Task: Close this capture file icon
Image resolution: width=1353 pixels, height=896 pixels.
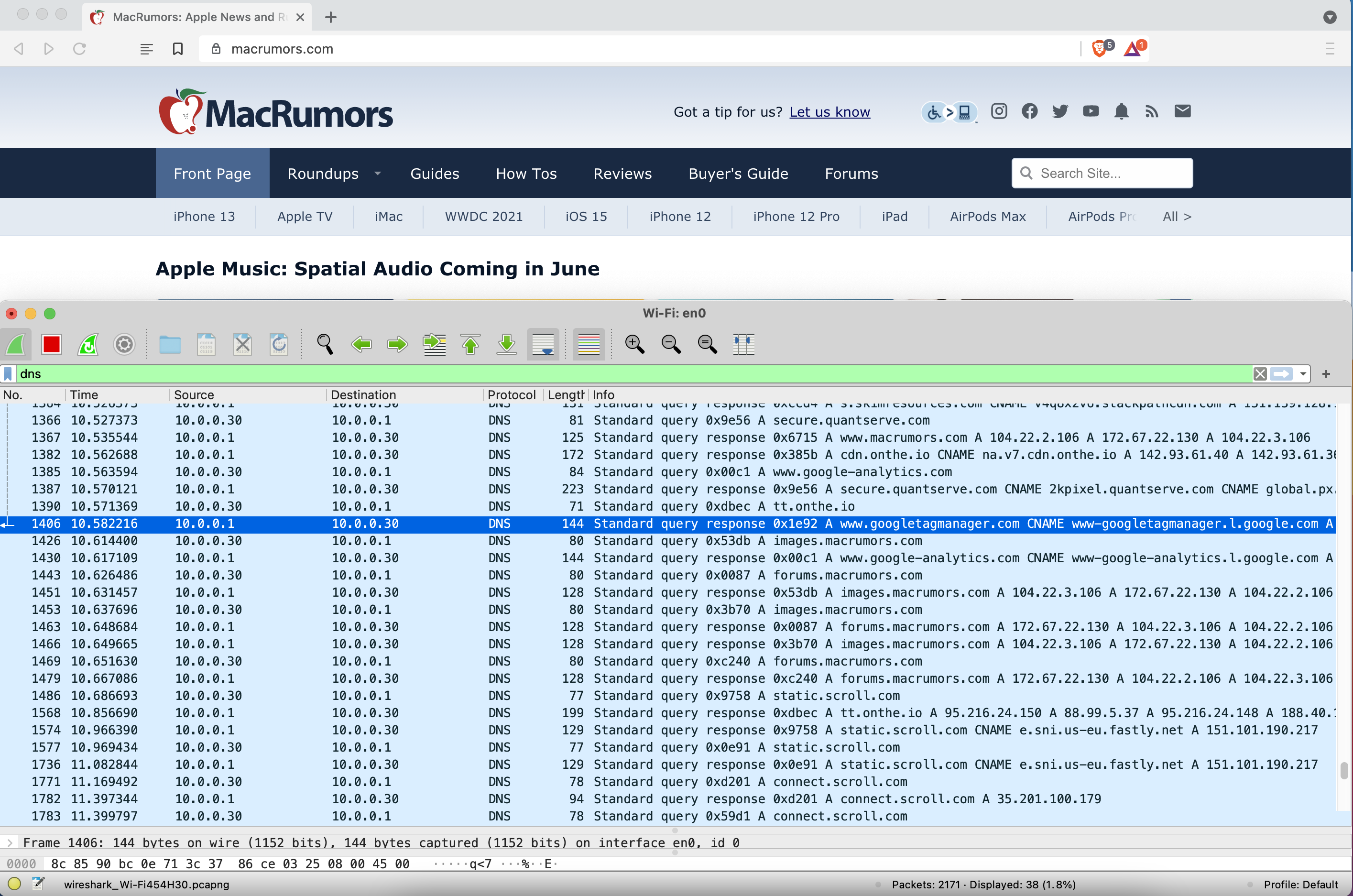Action: (242, 344)
